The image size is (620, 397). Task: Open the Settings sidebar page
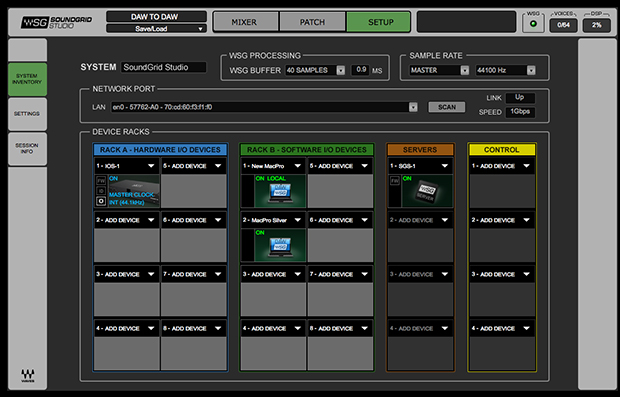point(27,114)
